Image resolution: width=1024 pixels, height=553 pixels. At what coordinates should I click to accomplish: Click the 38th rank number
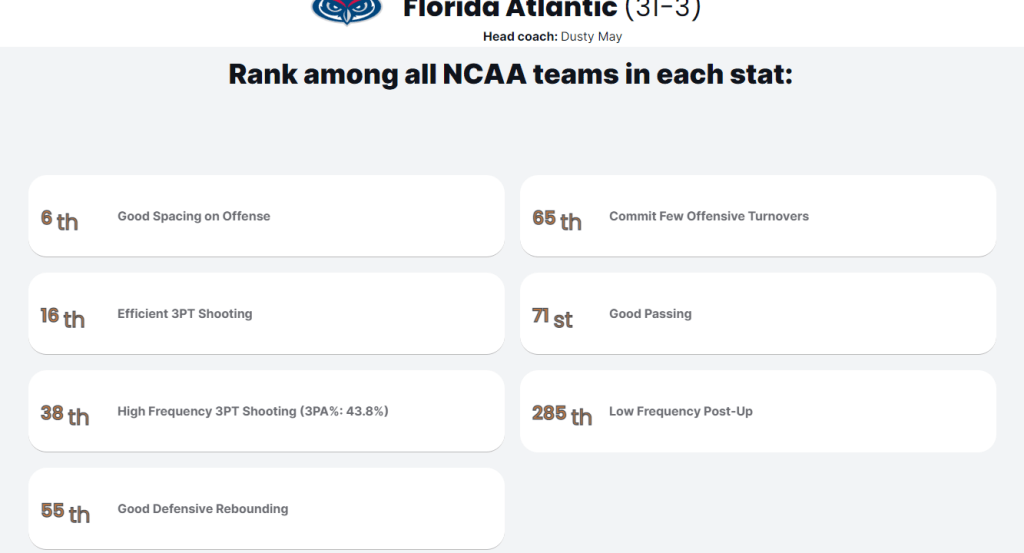click(x=64, y=413)
